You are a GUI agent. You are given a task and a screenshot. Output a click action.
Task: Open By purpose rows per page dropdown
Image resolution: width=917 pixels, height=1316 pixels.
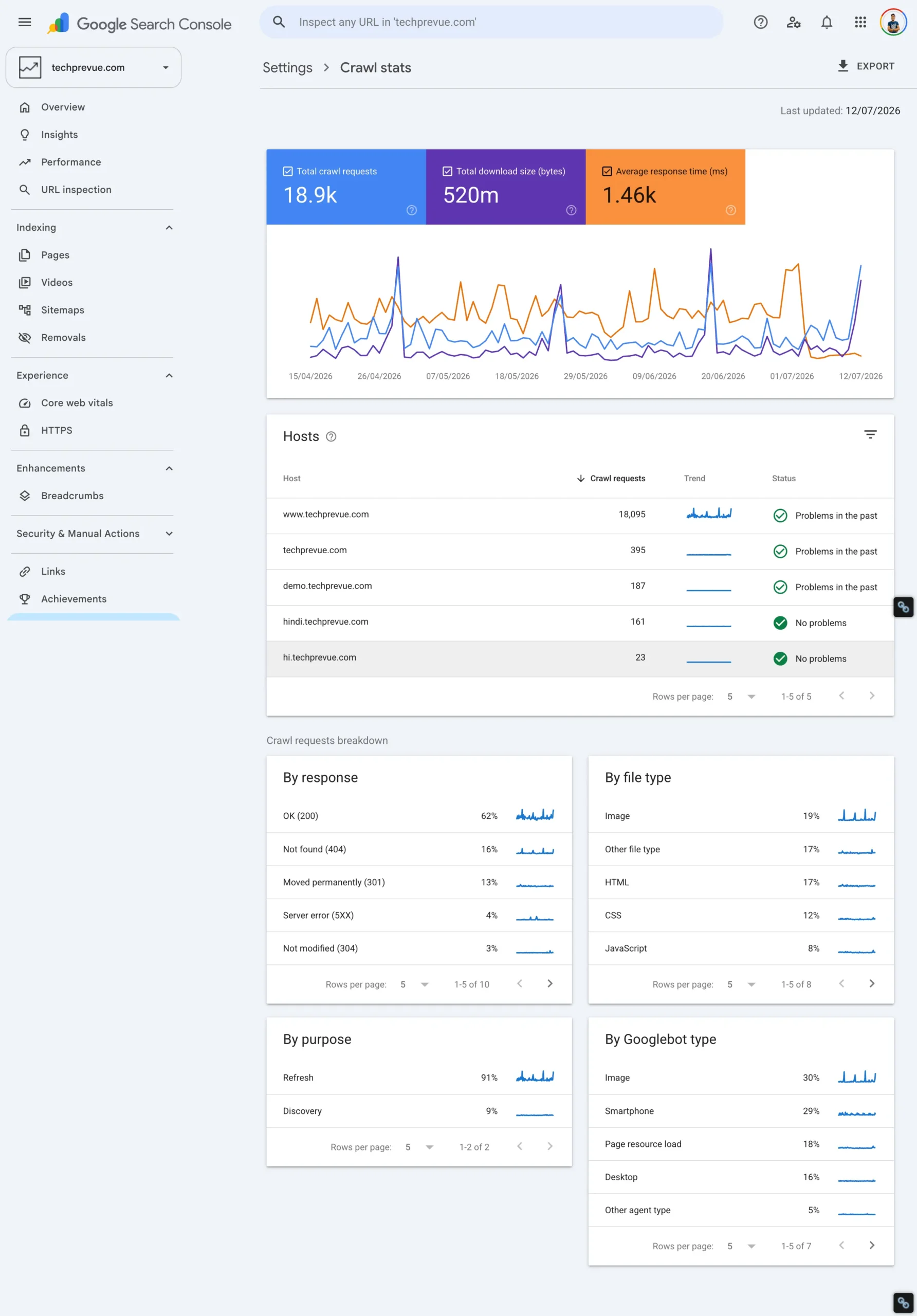(x=419, y=1147)
